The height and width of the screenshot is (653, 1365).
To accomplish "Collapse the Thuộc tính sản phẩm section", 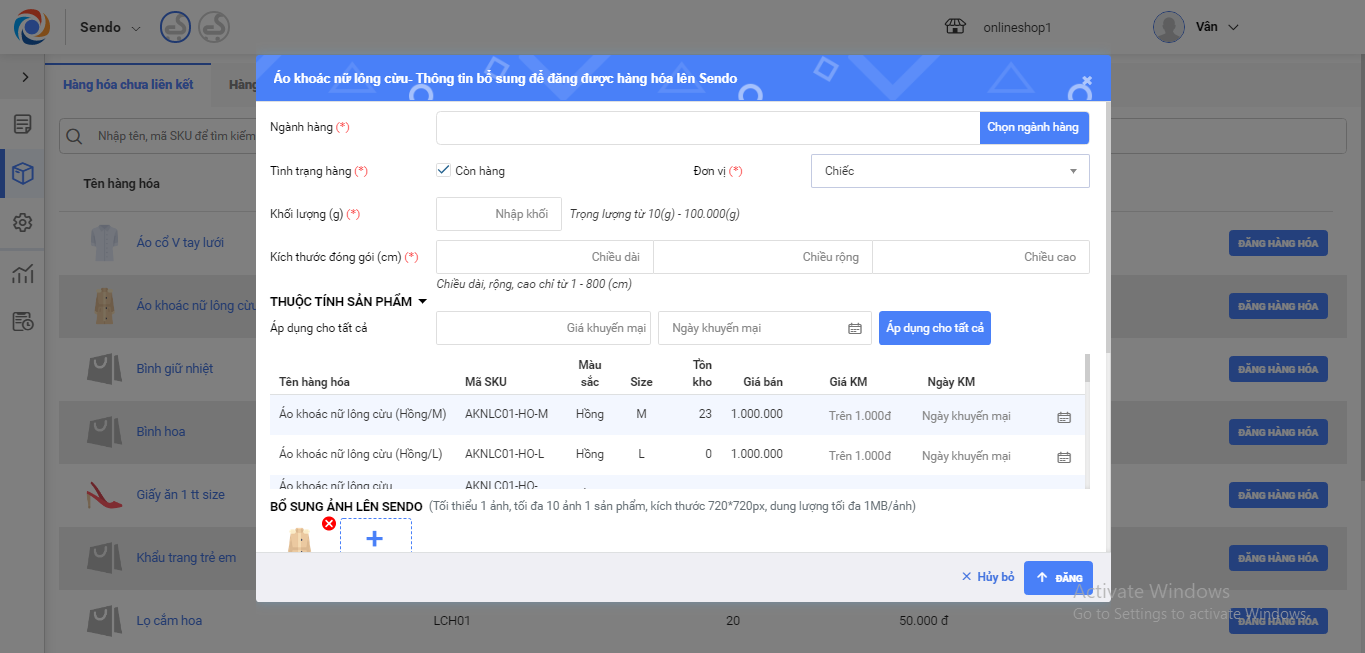I will pyautogui.click(x=422, y=302).
